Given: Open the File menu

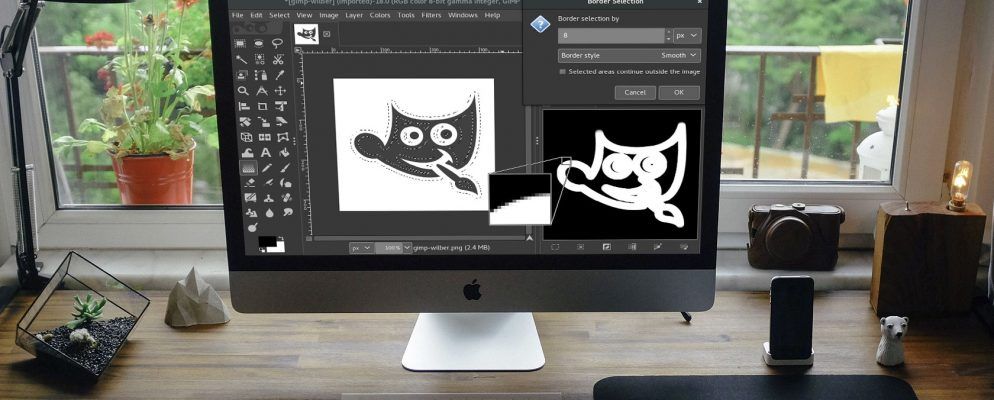Looking at the screenshot, I should tap(238, 15).
